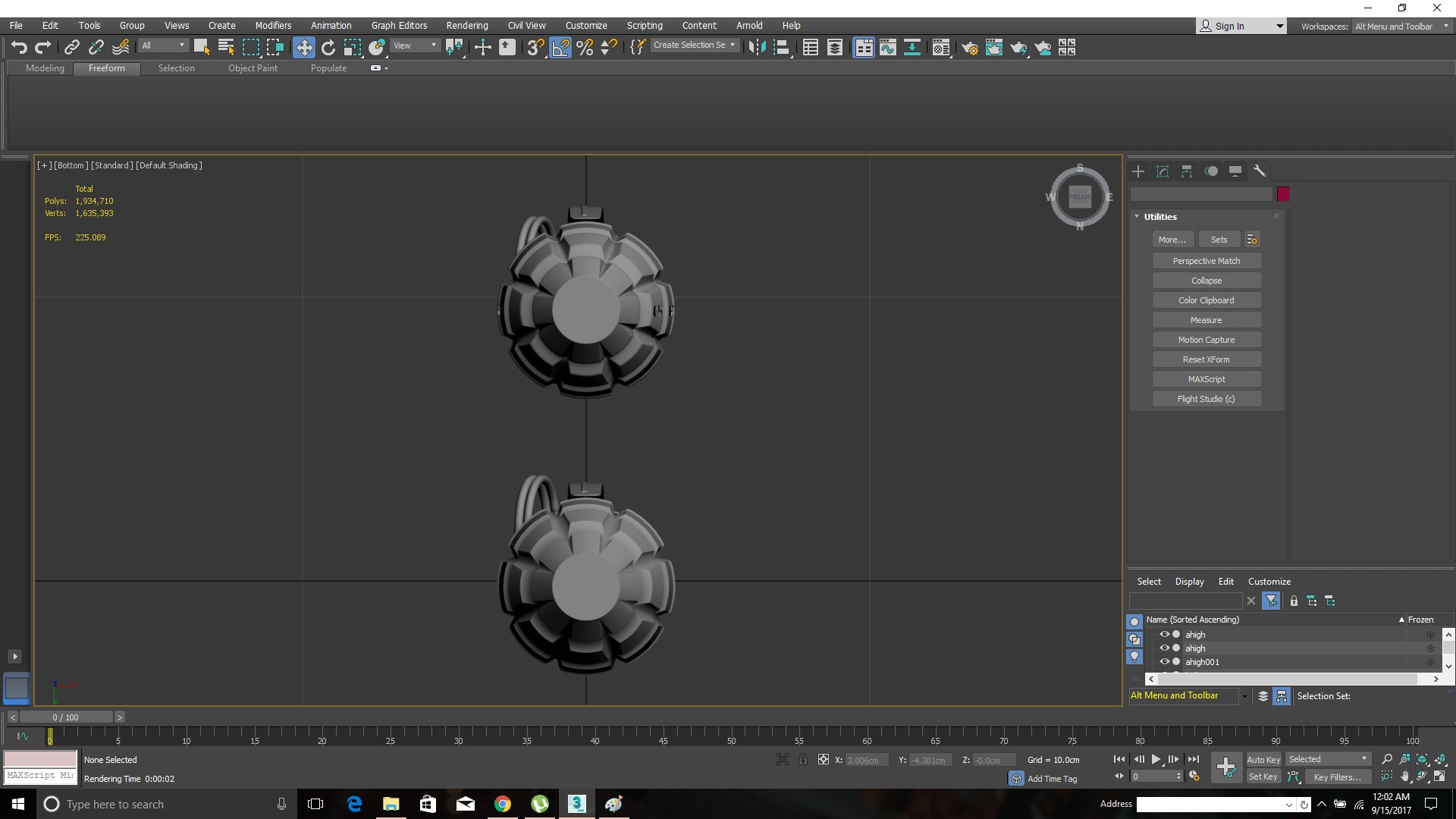1456x819 pixels.
Task: Select the Pan View hand icon
Action: 1405,777
